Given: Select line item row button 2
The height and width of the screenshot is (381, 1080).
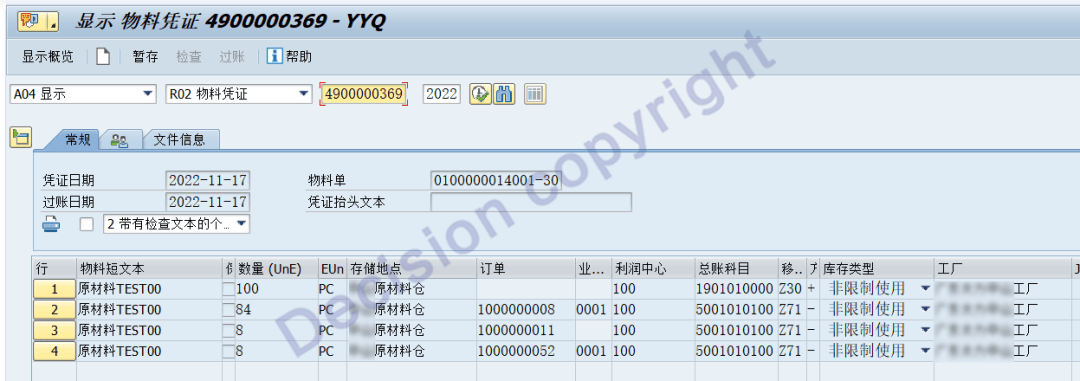Looking at the screenshot, I should coord(54,309).
